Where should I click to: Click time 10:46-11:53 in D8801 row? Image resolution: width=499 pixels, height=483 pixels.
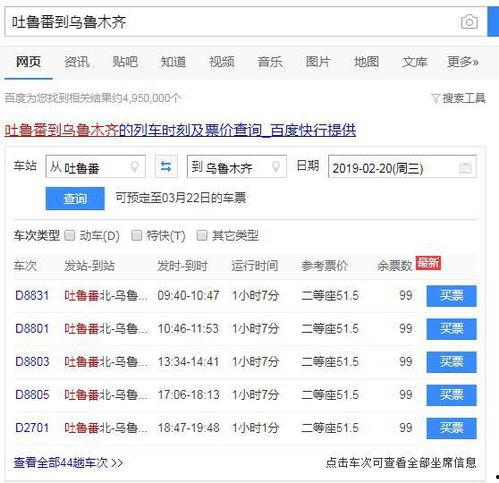(188, 329)
